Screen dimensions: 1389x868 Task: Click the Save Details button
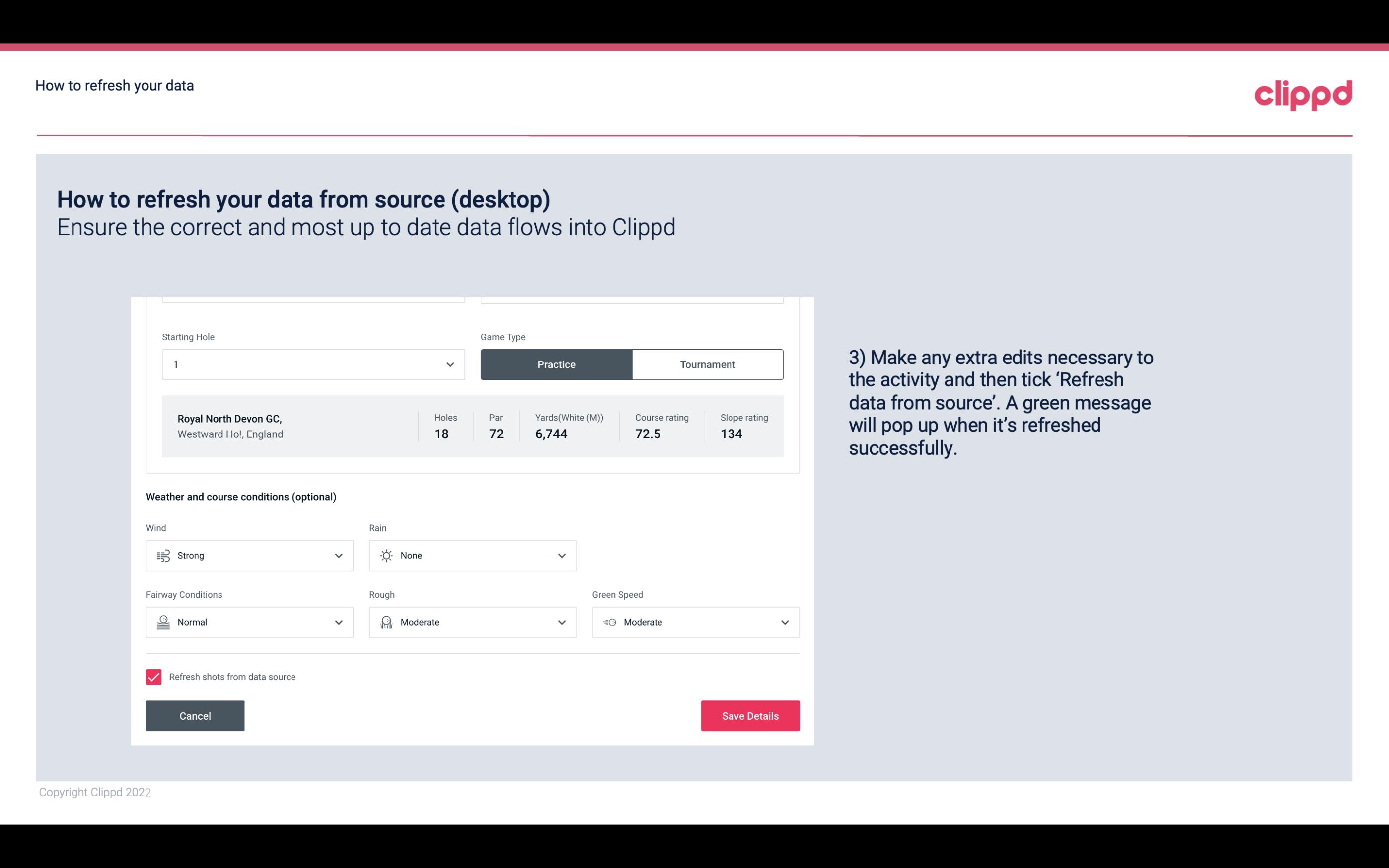[750, 715]
